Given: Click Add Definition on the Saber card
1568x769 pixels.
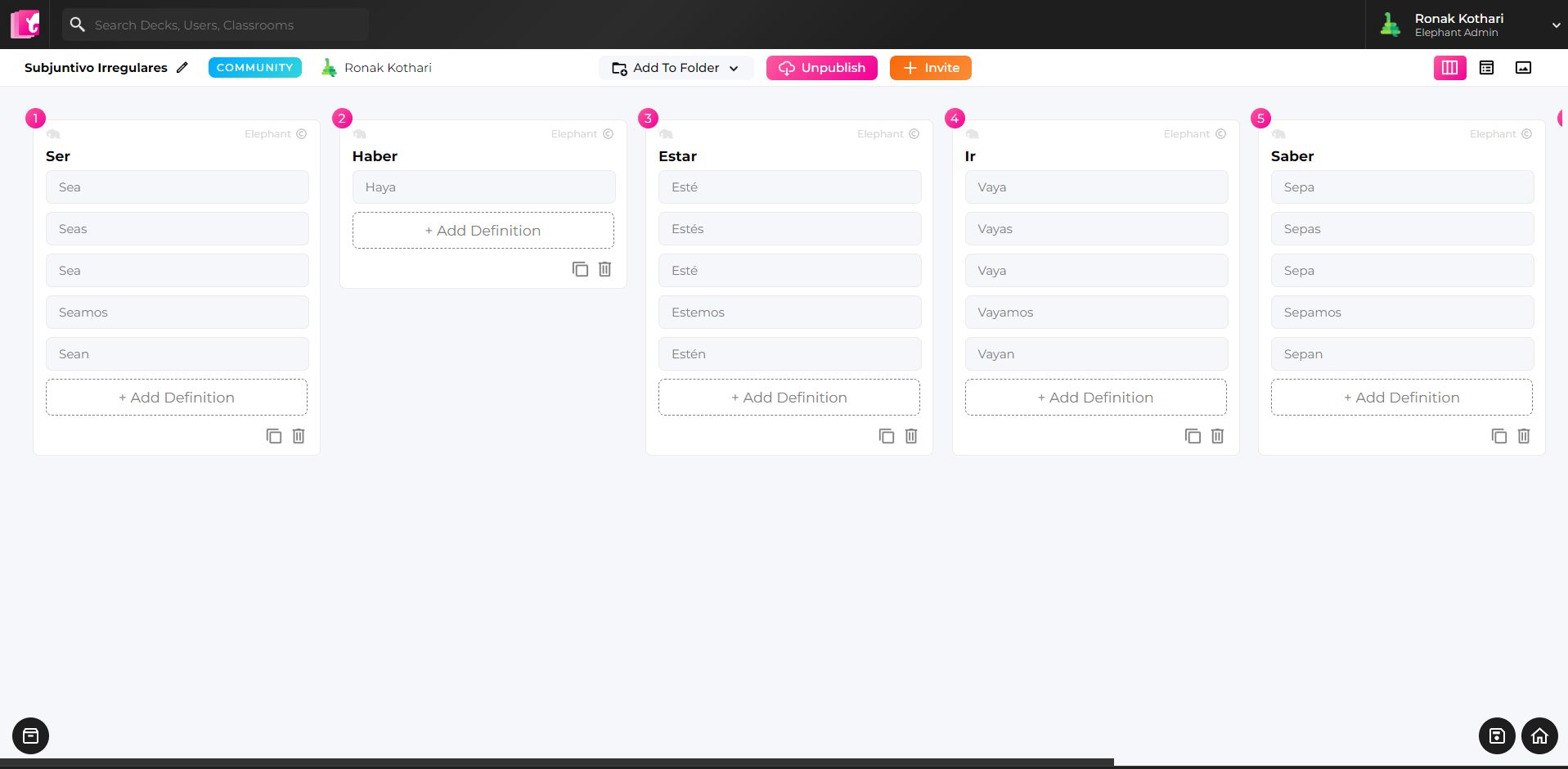Looking at the screenshot, I should [x=1401, y=397].
